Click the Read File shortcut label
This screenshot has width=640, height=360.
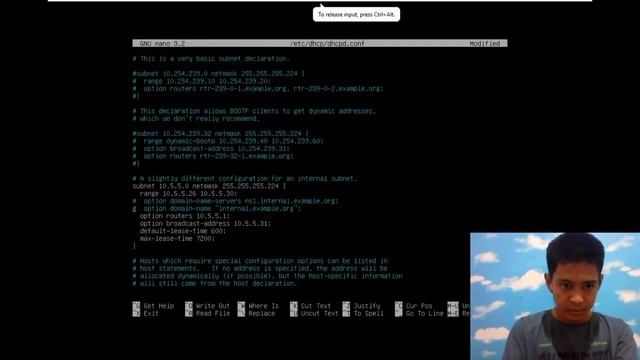point(213,313)
